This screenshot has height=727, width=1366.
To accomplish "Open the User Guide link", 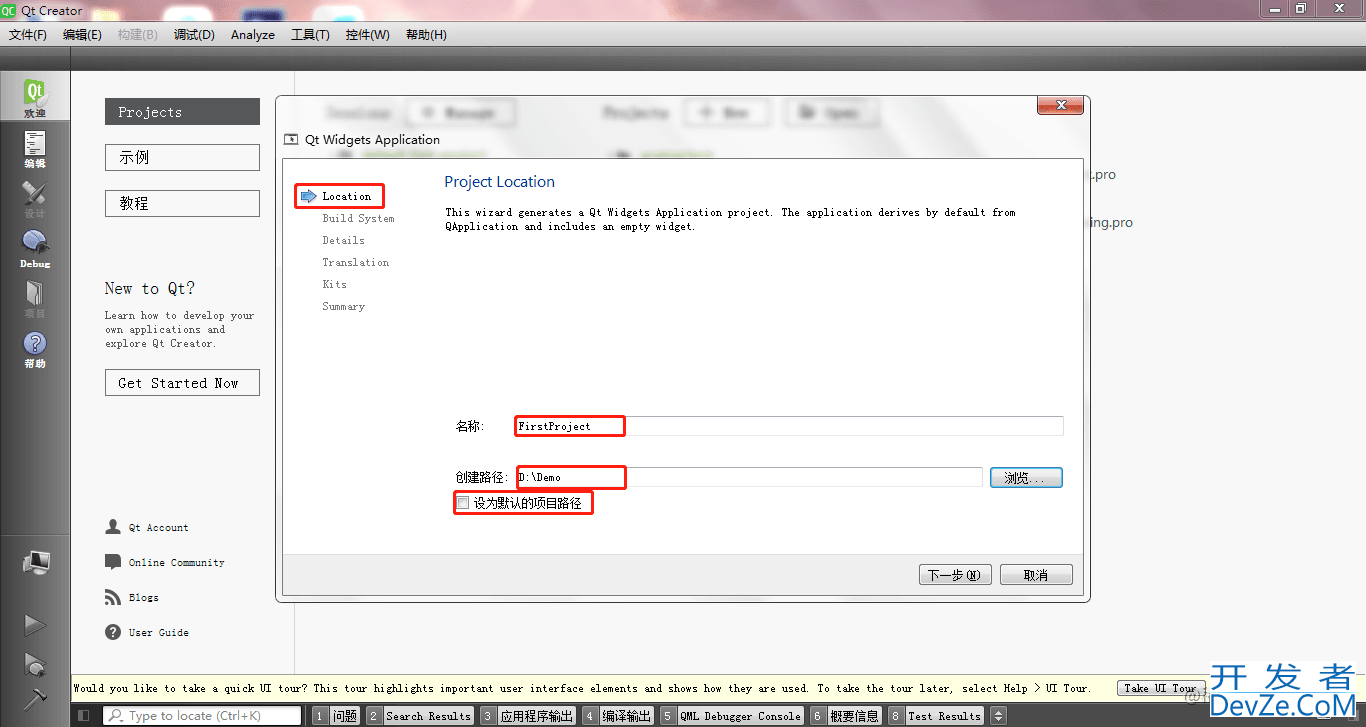I will pos(158,633).
